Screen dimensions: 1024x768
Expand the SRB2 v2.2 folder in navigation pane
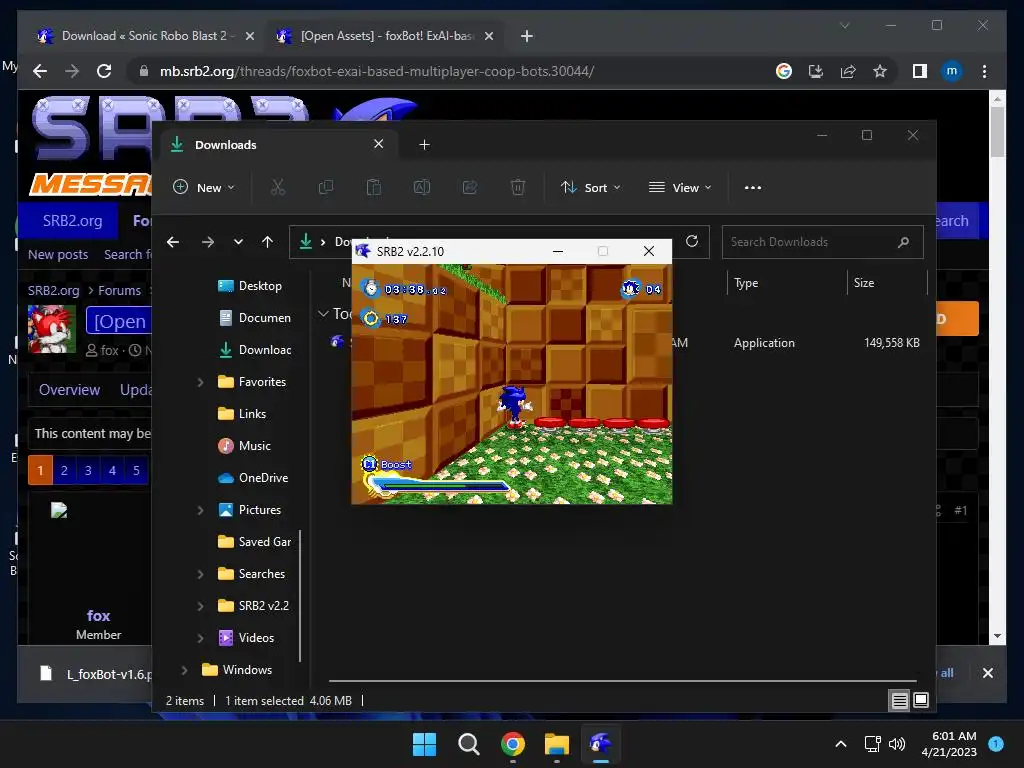click(x=200, y=606)
